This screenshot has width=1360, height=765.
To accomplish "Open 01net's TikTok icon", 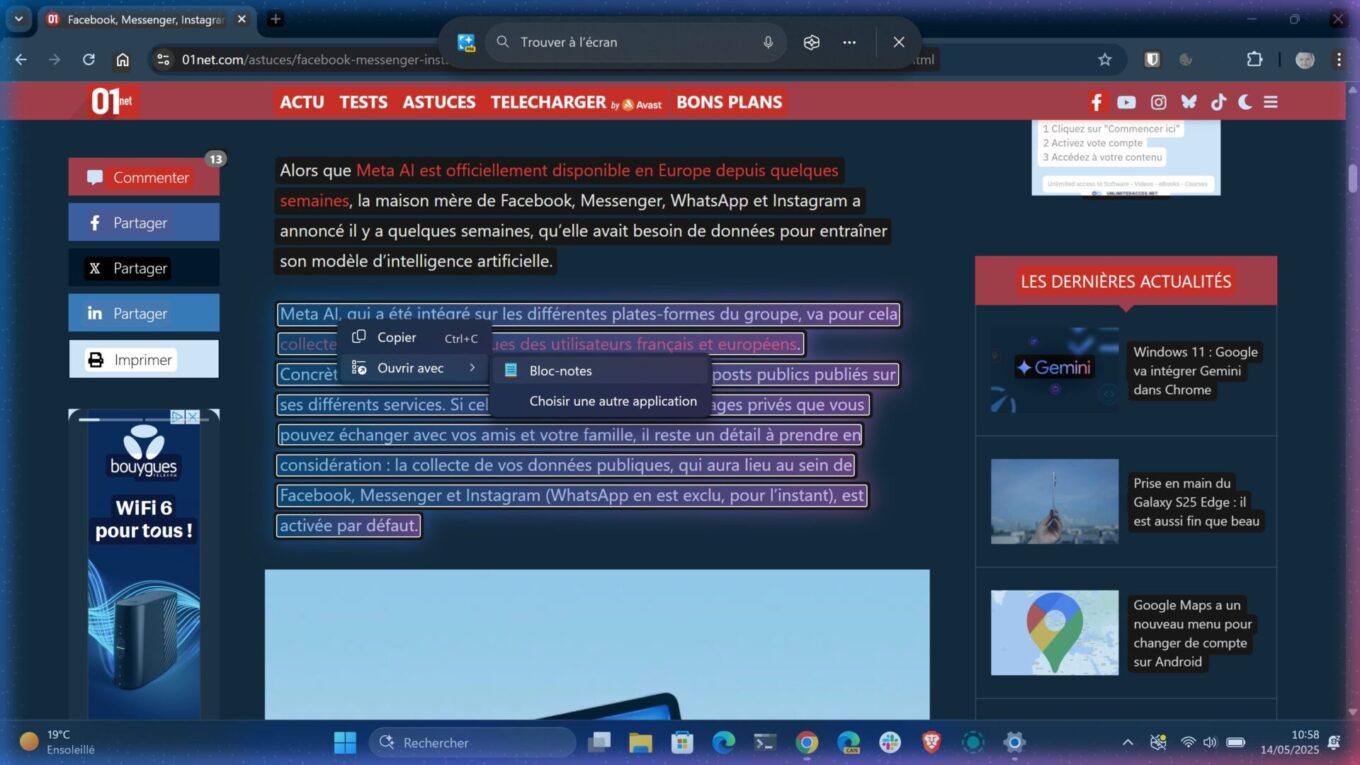I will (x=1218, y=102).
